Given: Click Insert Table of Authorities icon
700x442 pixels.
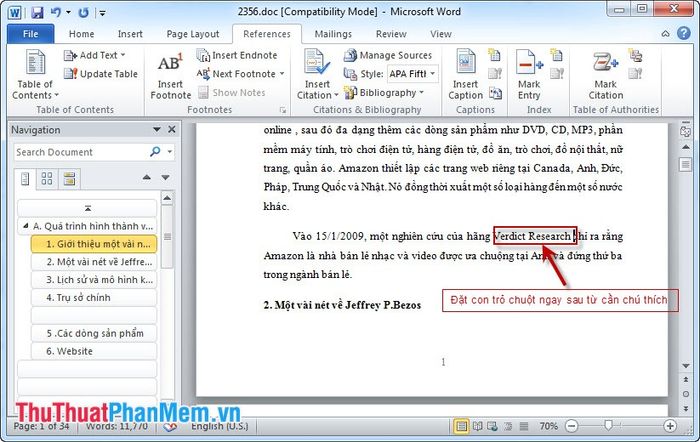Looking at the screenshot, I should (x=635, y=55).
